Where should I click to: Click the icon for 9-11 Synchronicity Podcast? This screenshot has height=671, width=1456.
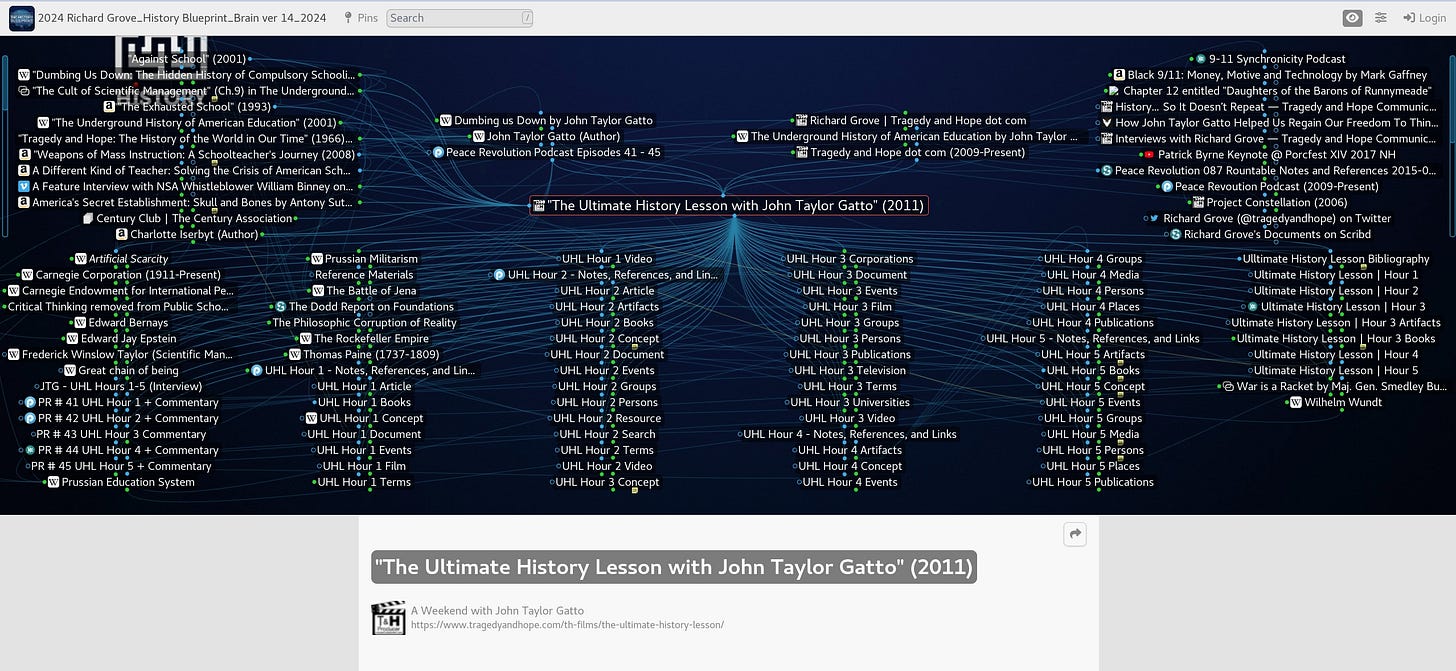coord(1201,58)
